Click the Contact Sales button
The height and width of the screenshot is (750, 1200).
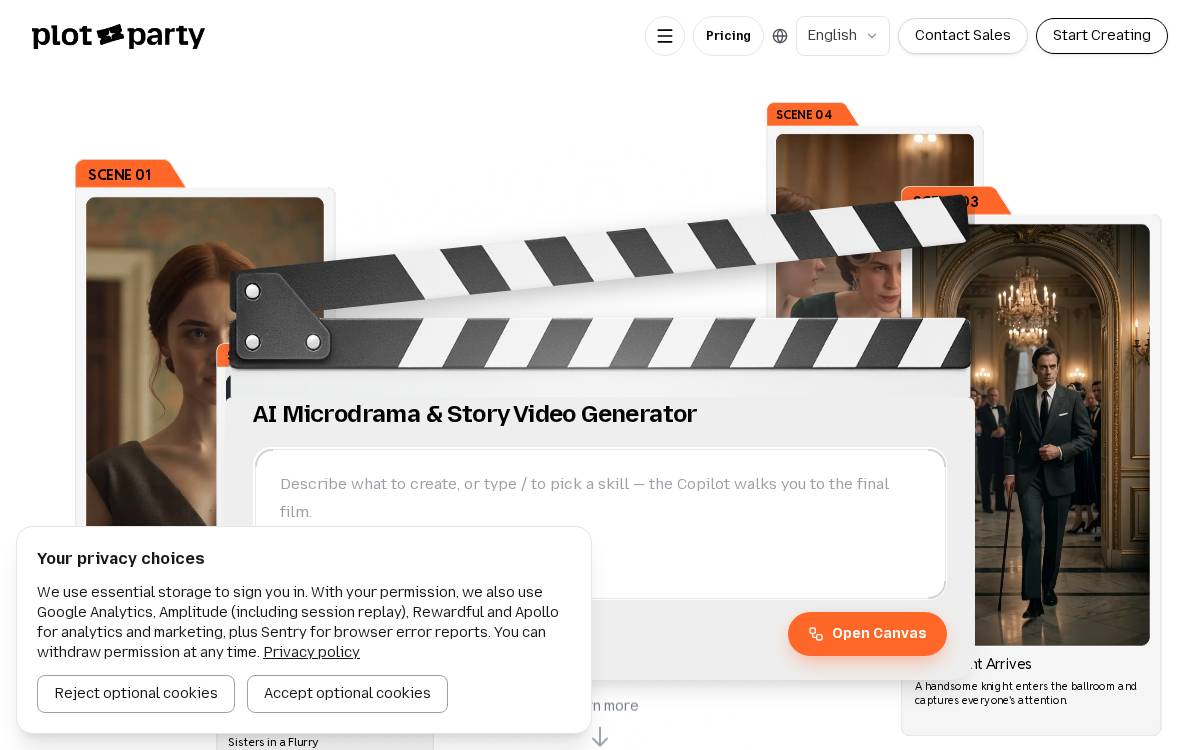[x=962, y=36]
